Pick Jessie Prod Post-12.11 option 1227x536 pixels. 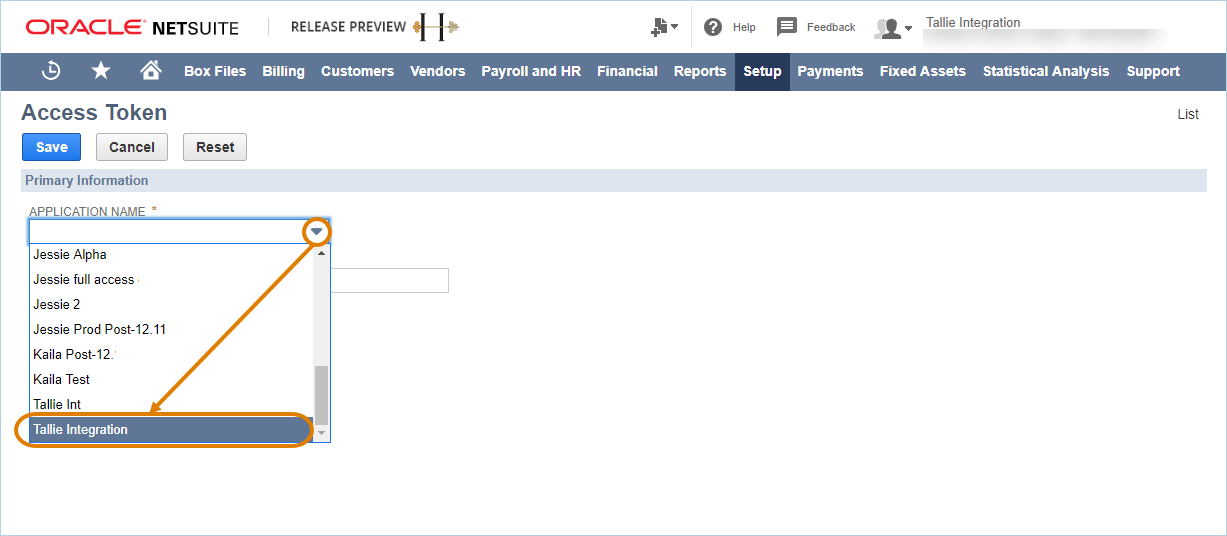tap(171, 329)
